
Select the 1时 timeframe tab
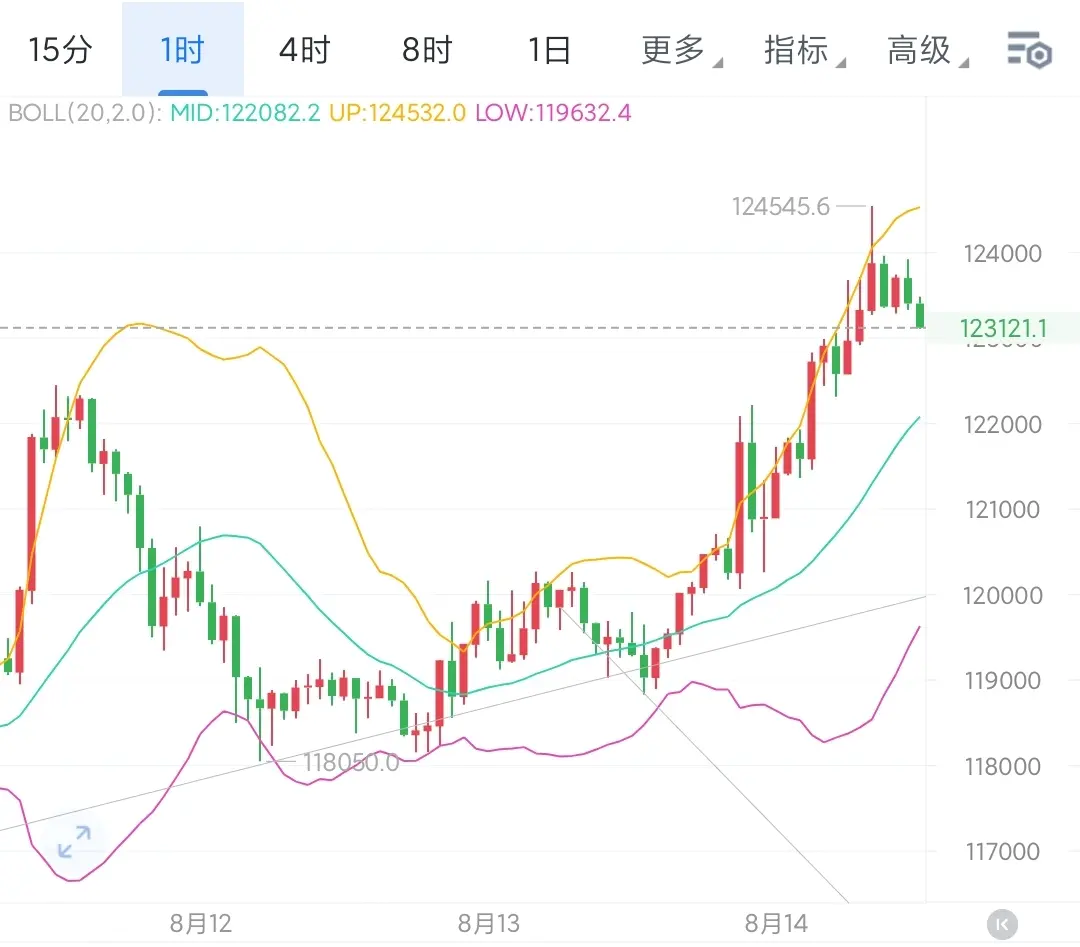point(183,50)
